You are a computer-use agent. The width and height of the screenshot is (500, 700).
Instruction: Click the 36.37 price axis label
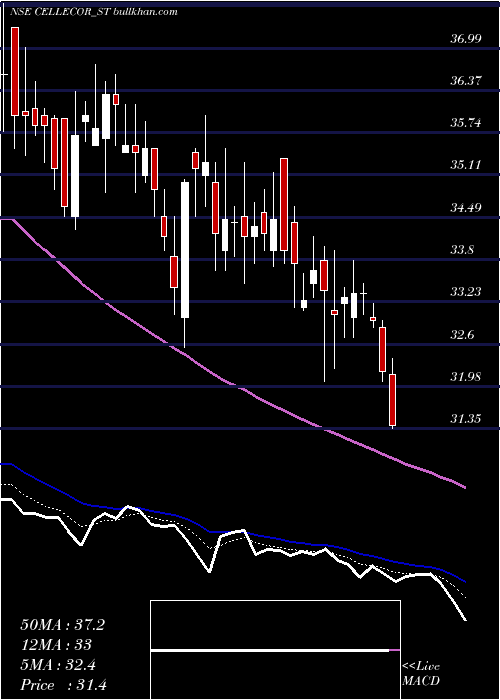(466, 81)
